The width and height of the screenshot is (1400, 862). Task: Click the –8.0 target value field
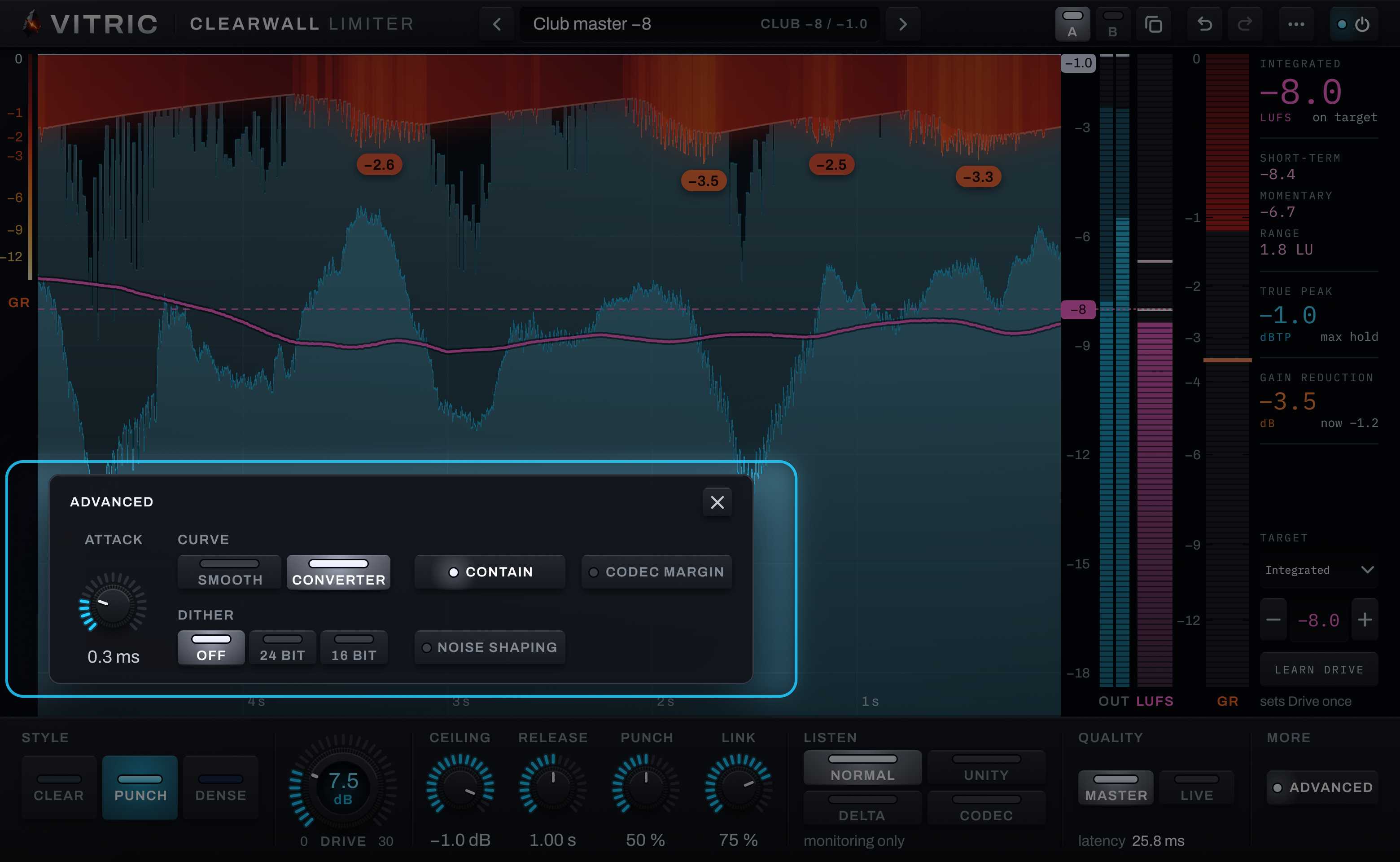(1319, 620)
